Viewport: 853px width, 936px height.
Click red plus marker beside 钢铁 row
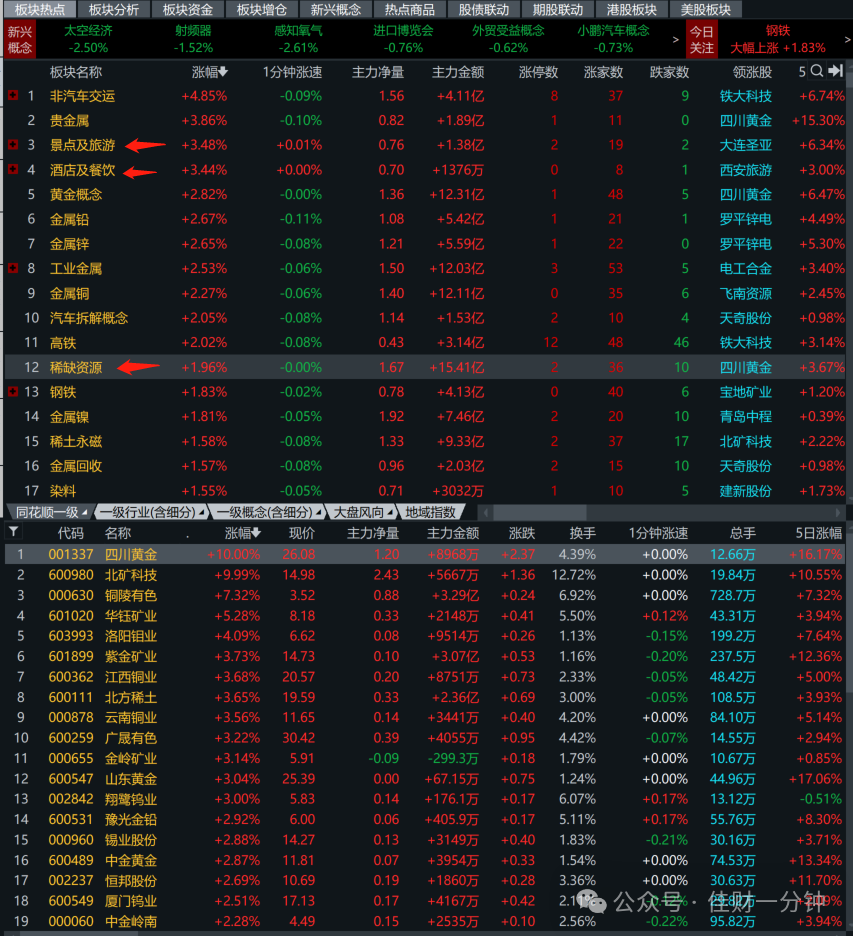point(13,392)
